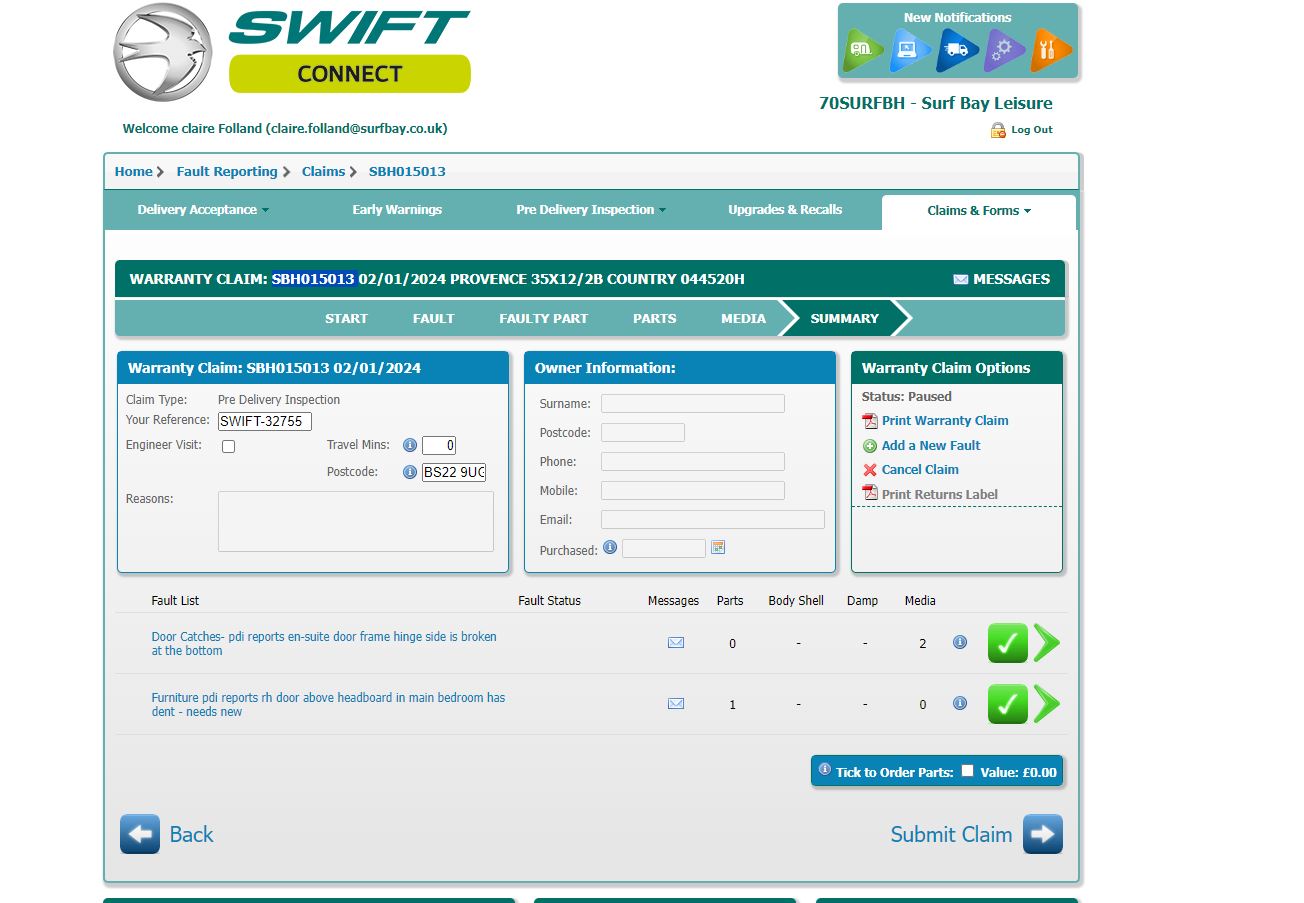Click the Claims breadcrumb link
1304x903 pixels.
pos(323,172)
